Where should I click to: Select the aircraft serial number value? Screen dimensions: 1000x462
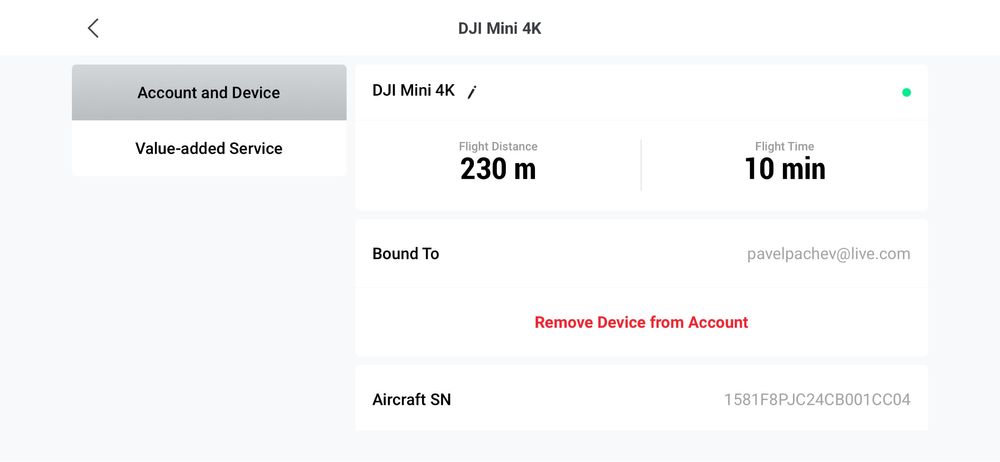point(817,400)
